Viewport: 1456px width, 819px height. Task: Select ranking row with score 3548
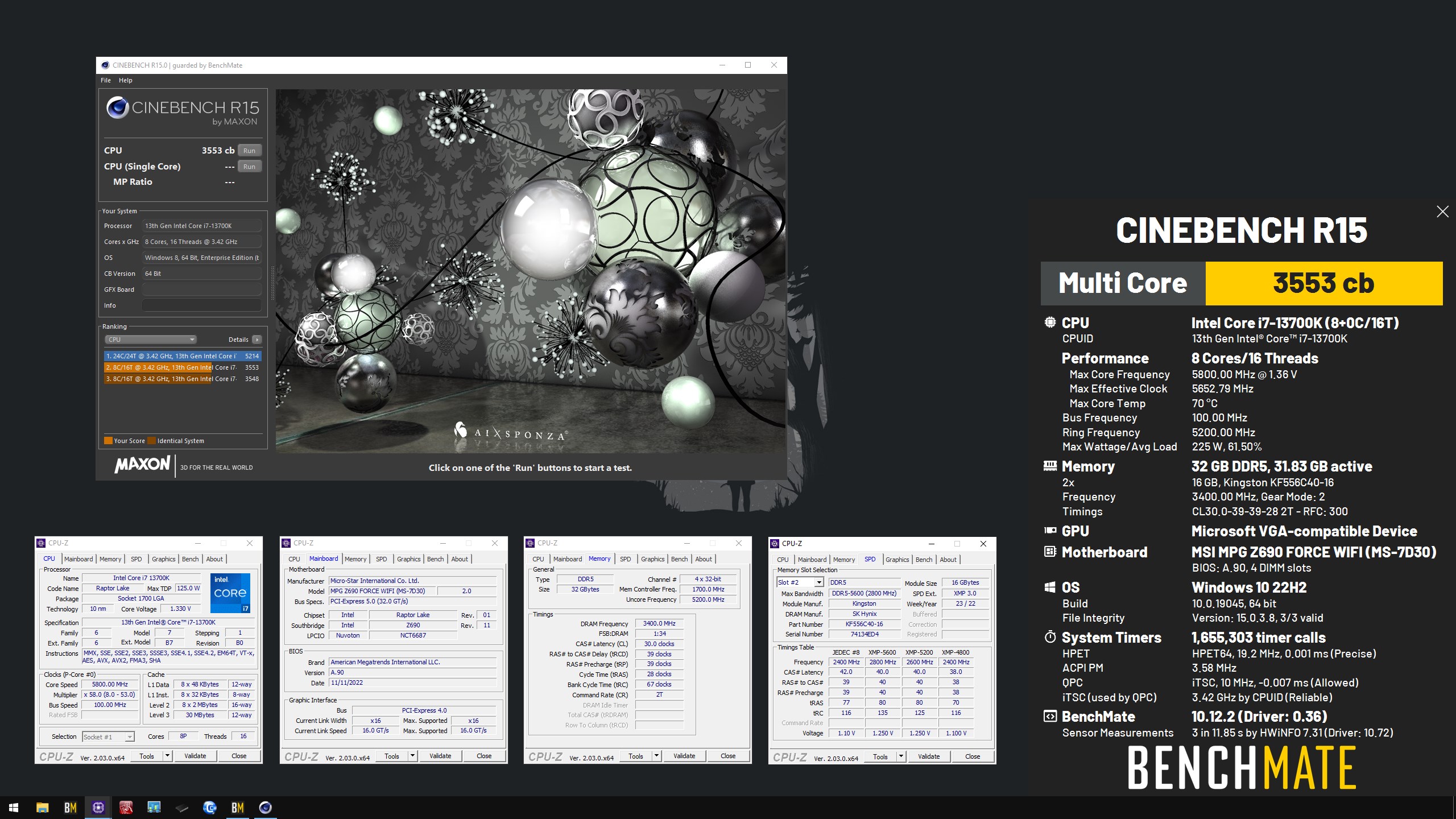pos(183,379)
